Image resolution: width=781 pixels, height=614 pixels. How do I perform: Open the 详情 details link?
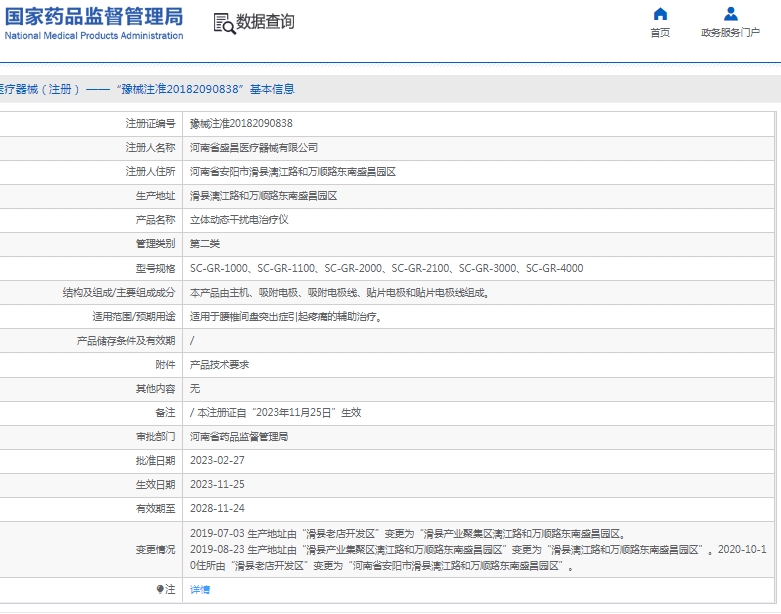tap(200, 590)
